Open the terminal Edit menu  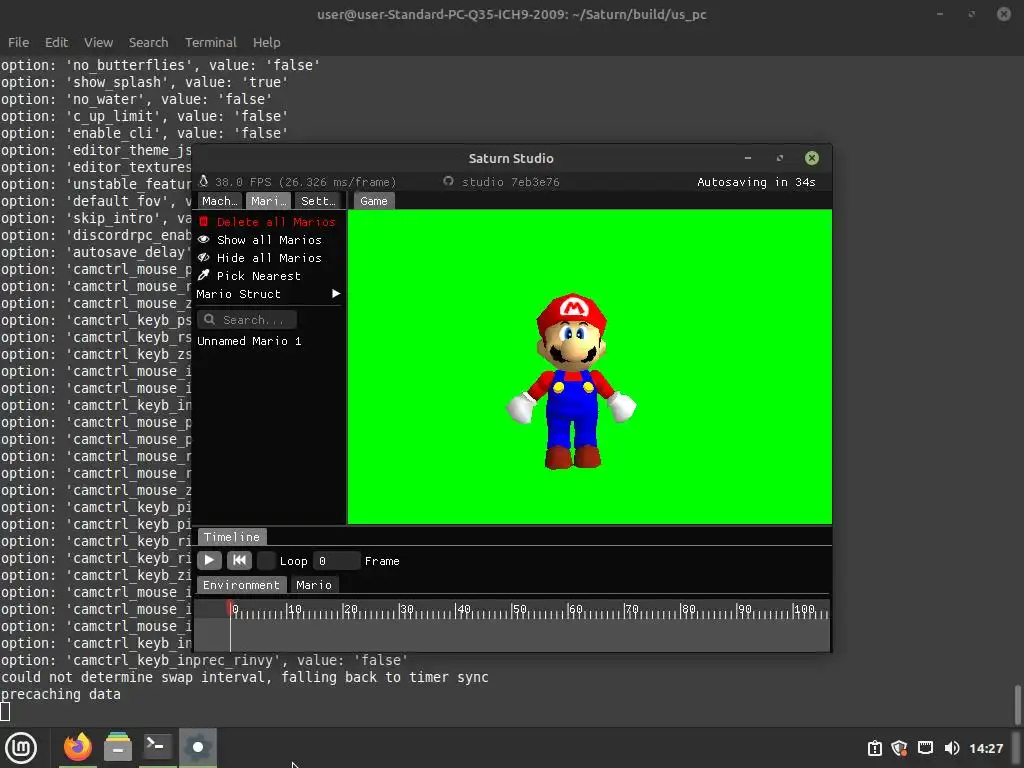(x=56, y=42)
